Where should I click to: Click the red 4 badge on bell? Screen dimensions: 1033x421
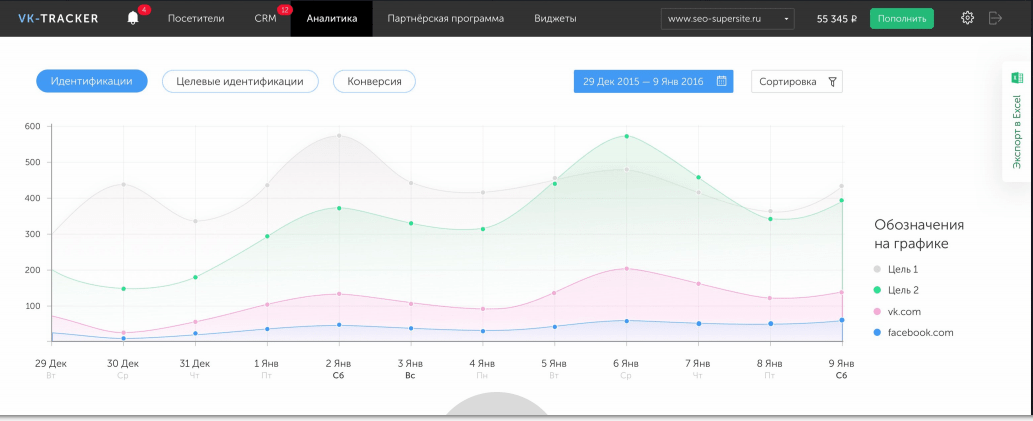pyautogui.click(x=144, y=10)
